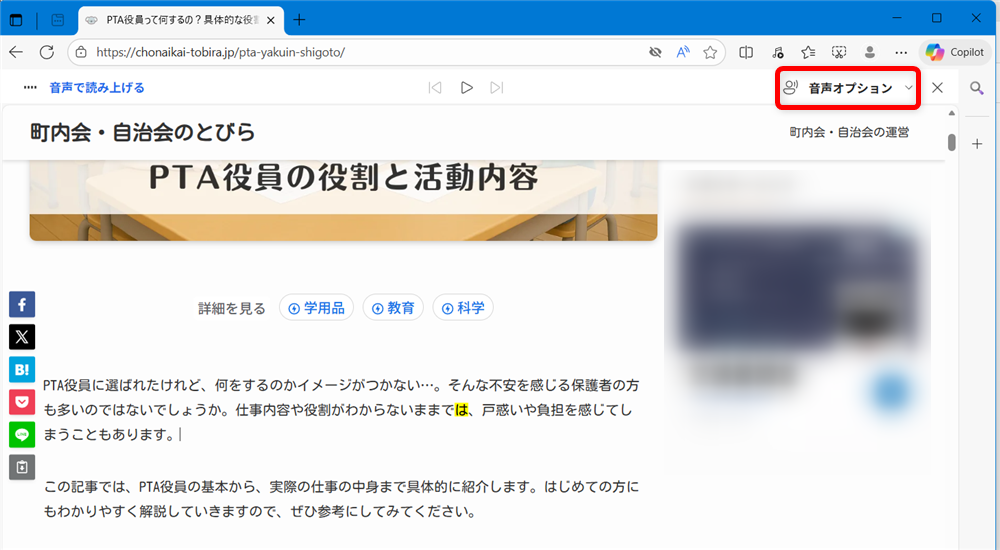
Task: Select the 学用品 tag
Action: (316, 308)
